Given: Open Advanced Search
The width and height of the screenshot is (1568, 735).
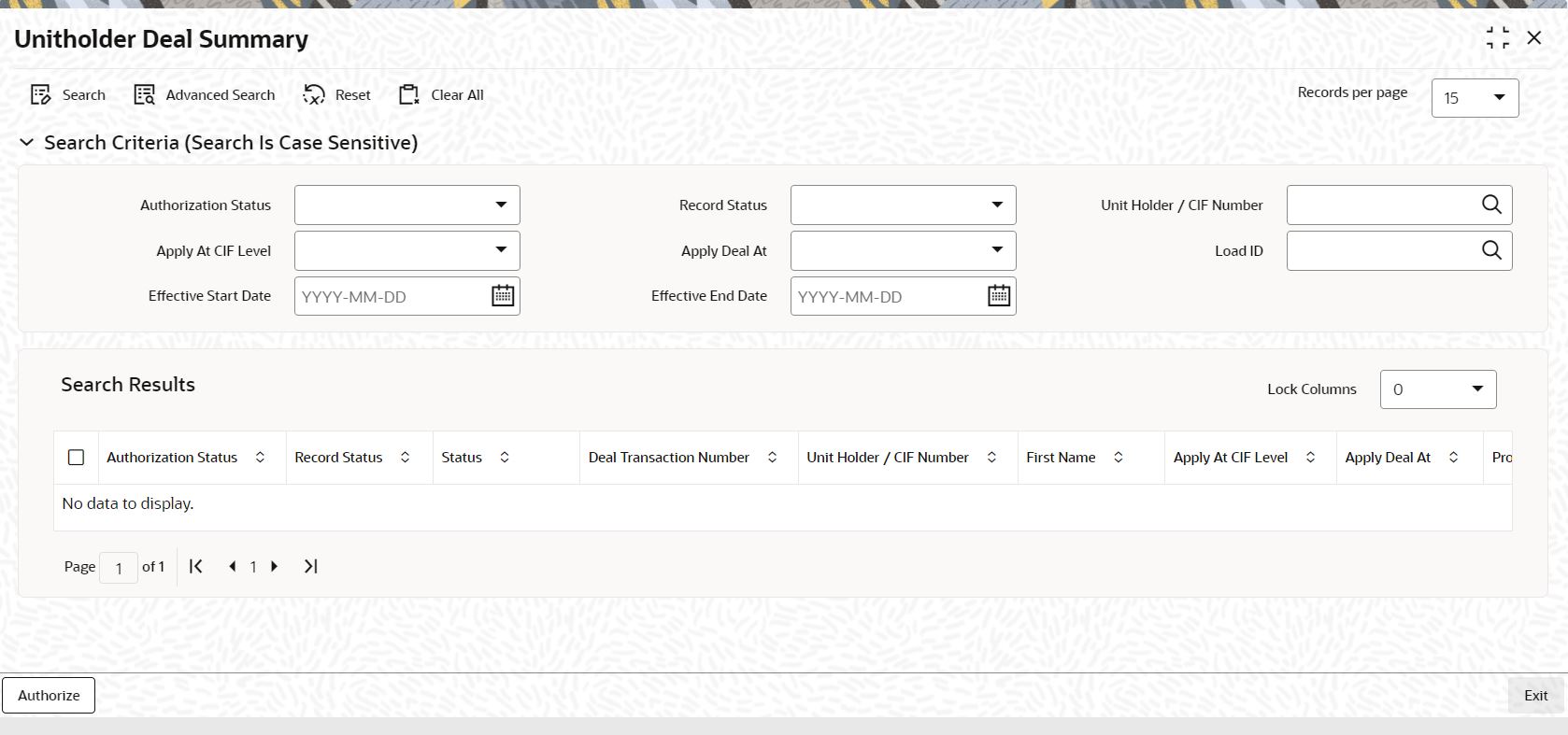Looking at the screenshot, I should tap(205, 95).
